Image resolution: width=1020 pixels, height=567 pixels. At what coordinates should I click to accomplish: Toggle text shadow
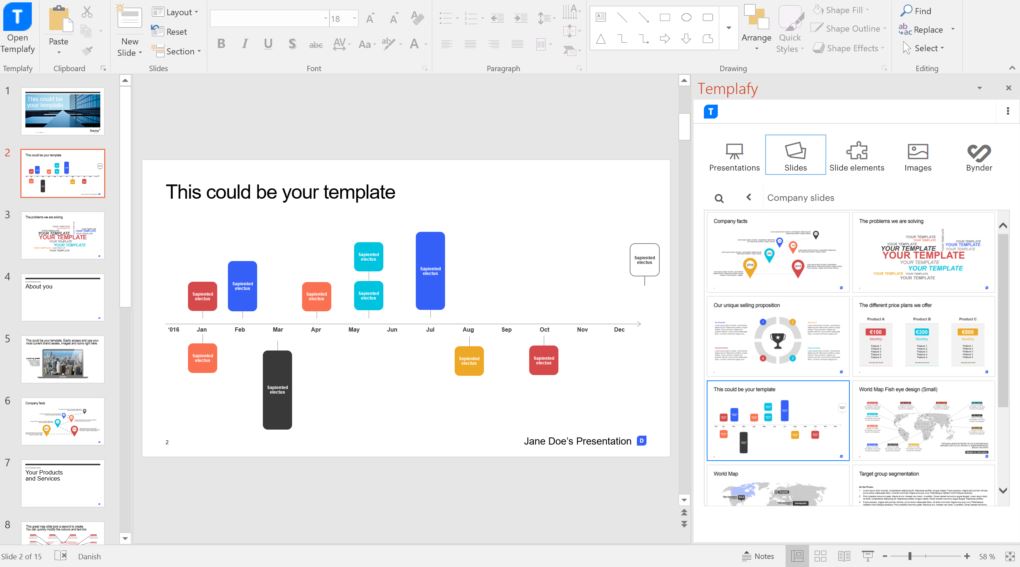[292, 44]
